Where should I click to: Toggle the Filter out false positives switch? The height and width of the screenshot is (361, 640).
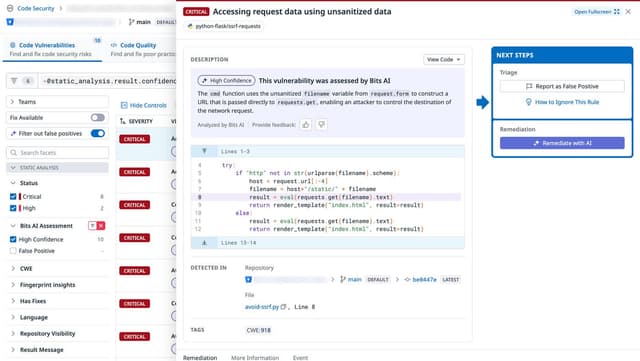(x=98, y=134)
